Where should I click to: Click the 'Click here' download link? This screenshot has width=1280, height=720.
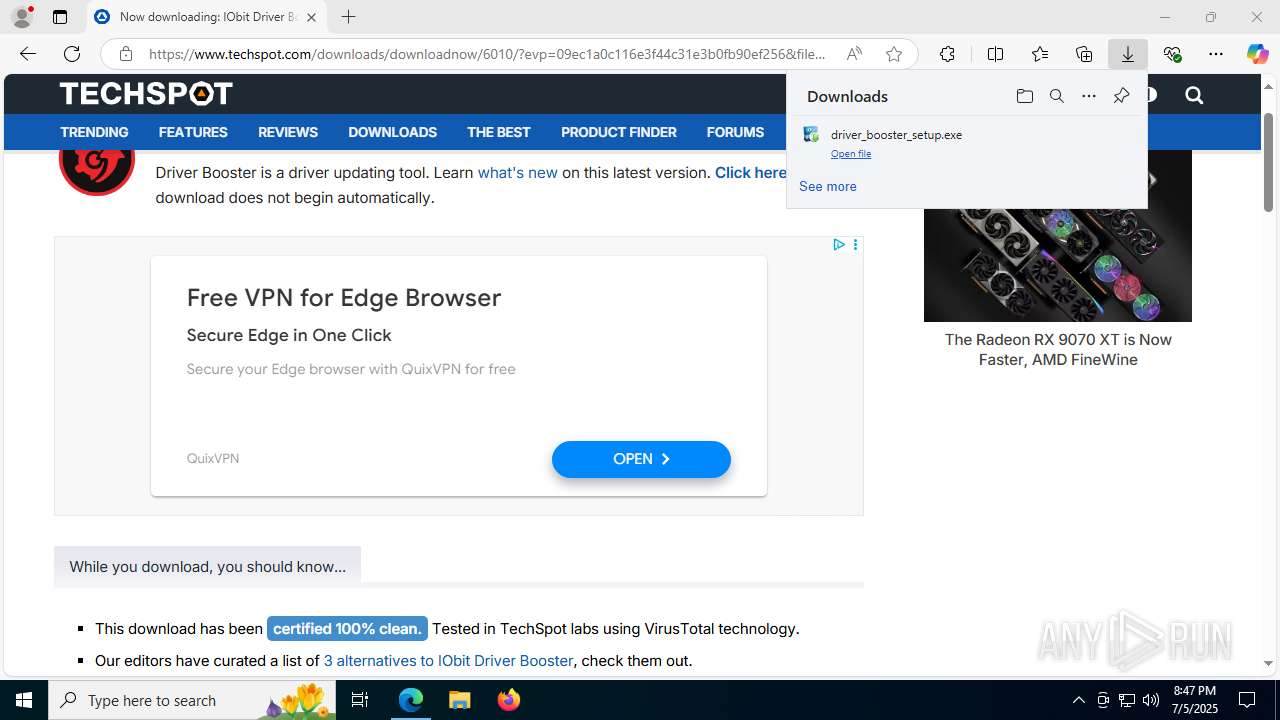coord(750,172)
